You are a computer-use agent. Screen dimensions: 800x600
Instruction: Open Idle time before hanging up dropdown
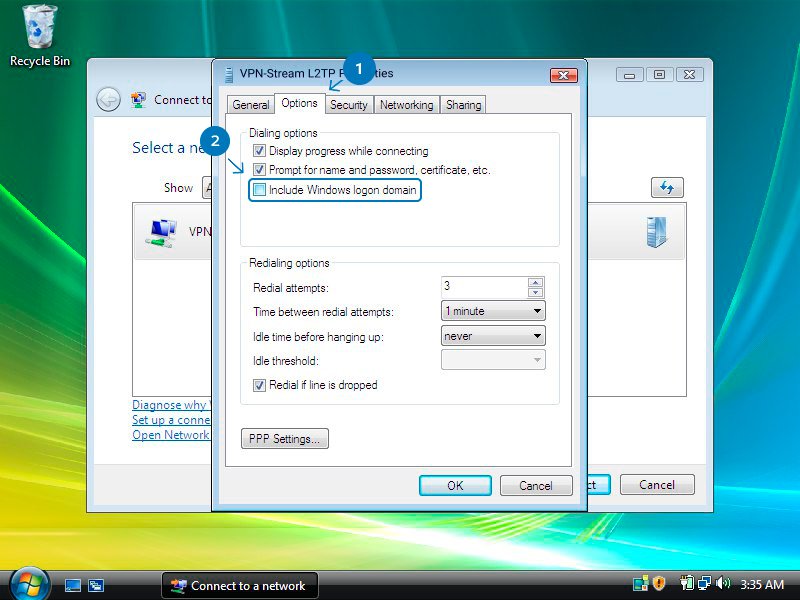click(x=493, y=336)
